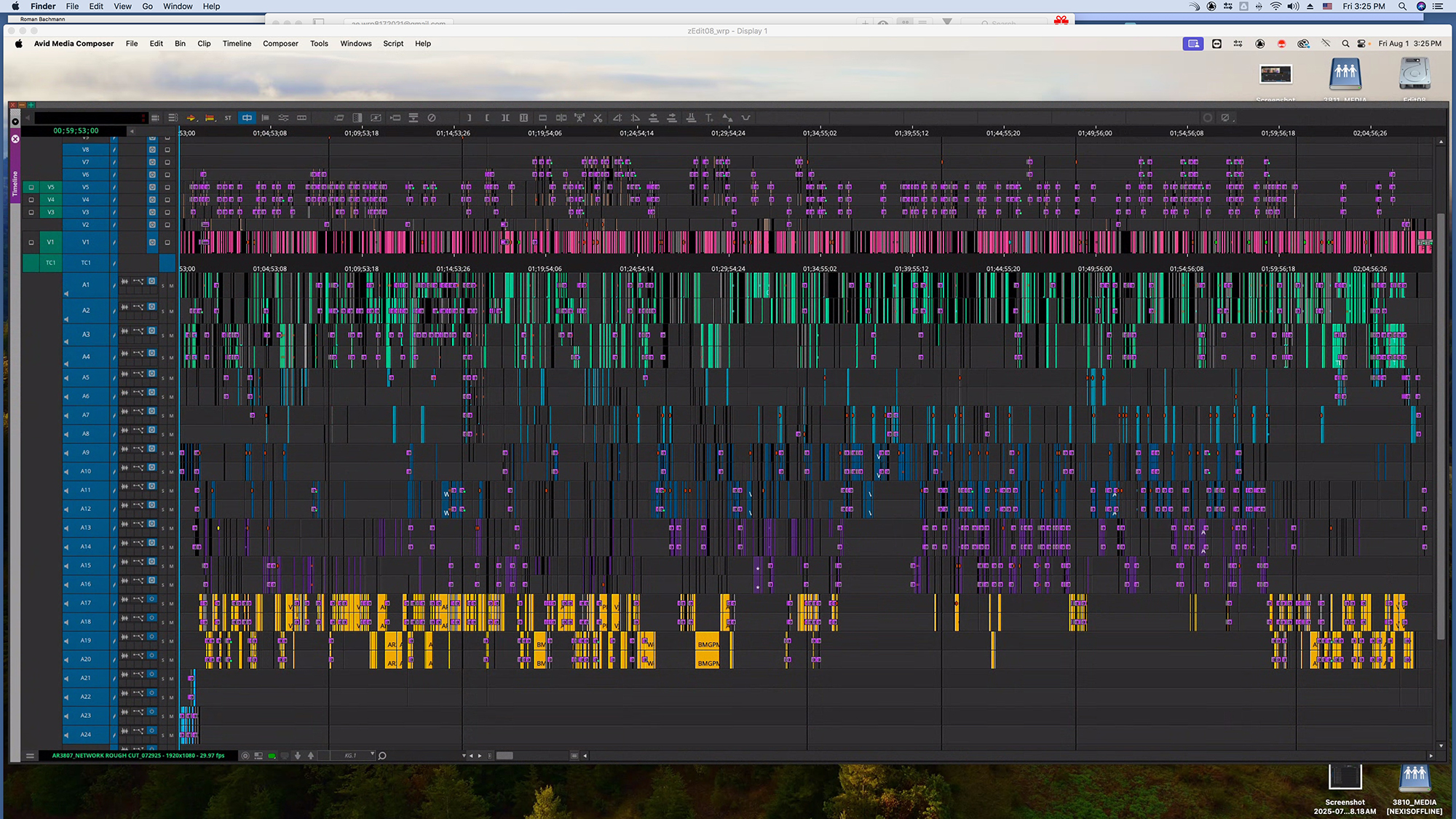Open the timeline fast menu hamburger

30,756
